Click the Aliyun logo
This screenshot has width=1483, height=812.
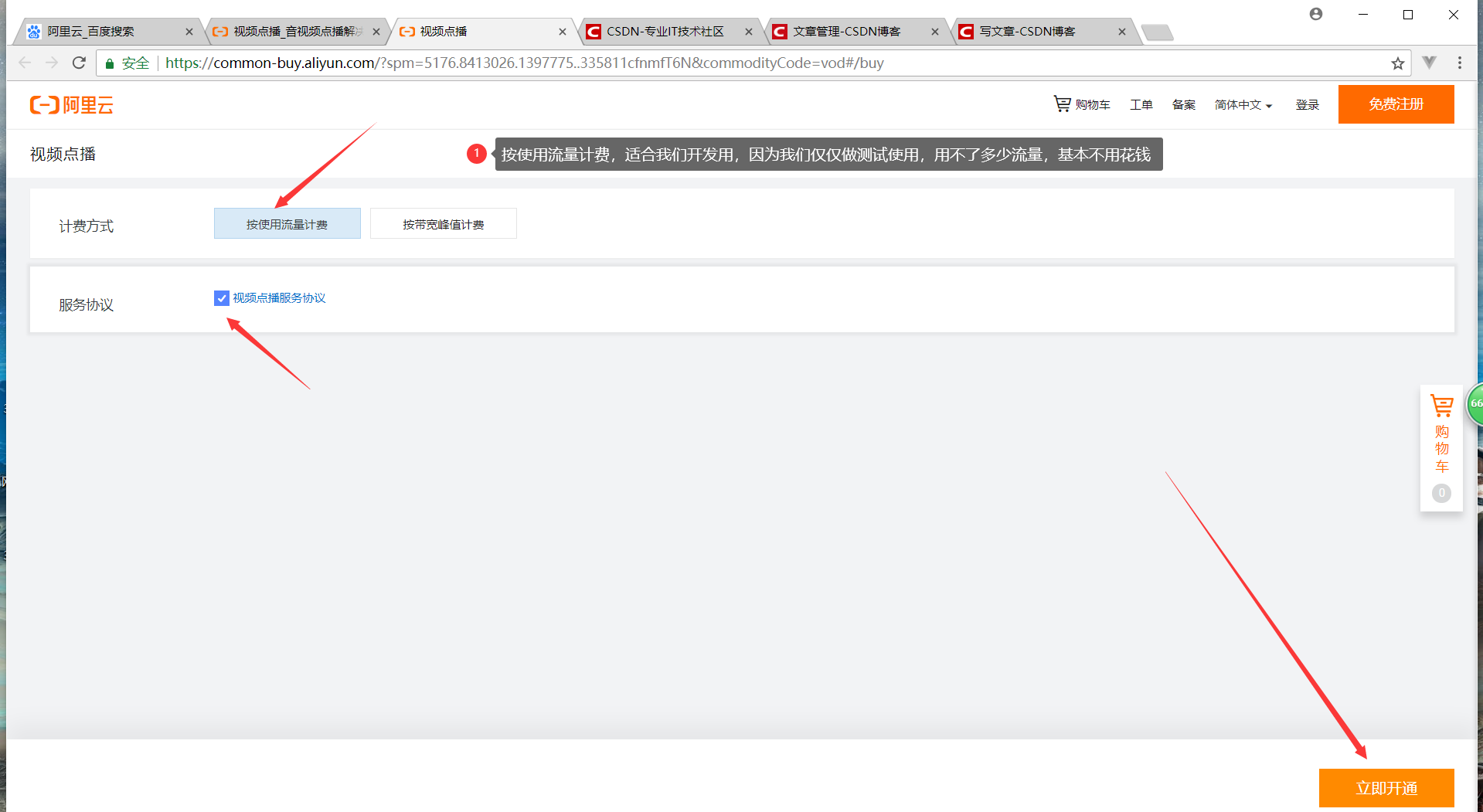coord(71,104)
